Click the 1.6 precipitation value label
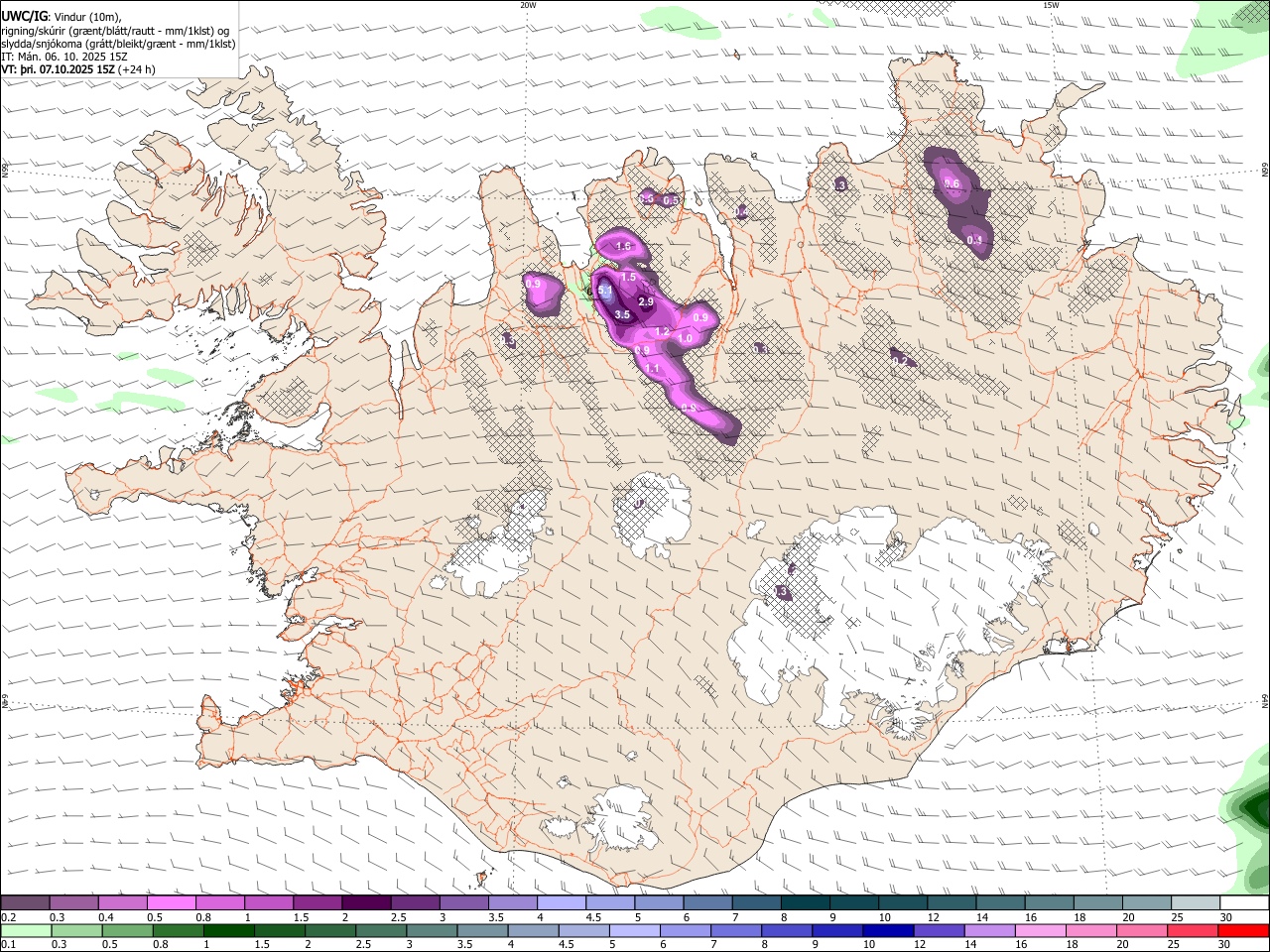 [624, 246]
